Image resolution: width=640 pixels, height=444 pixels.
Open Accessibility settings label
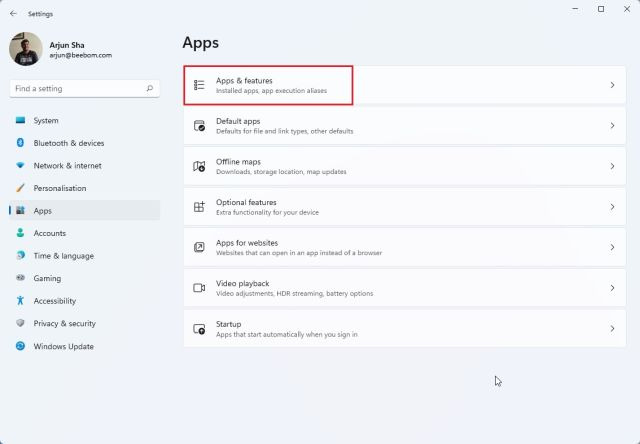click(55, 301)
